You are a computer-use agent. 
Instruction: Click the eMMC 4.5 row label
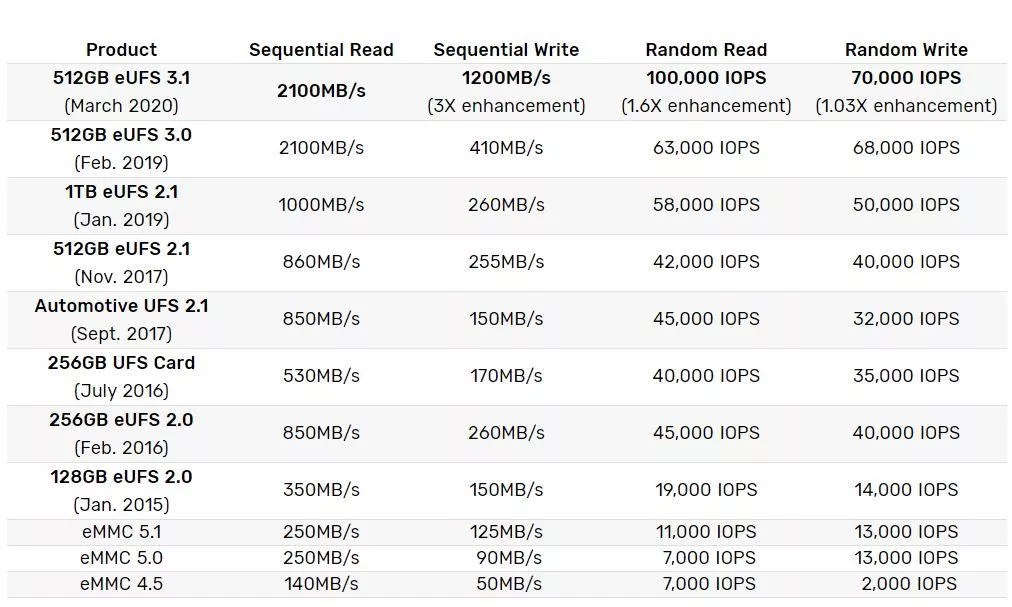(x=121, y=584)
